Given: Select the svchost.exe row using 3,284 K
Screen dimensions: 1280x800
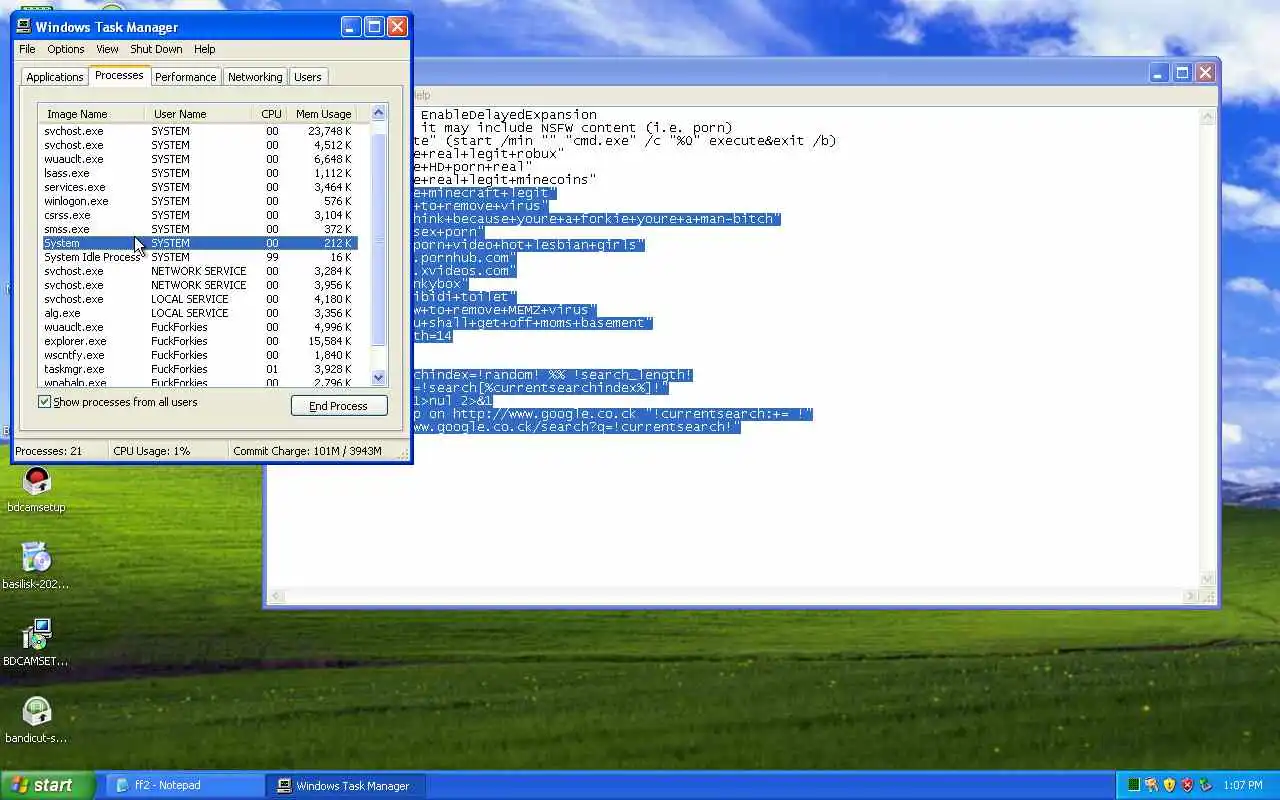Looking at the screenshot, I should (x=198, y=271).
